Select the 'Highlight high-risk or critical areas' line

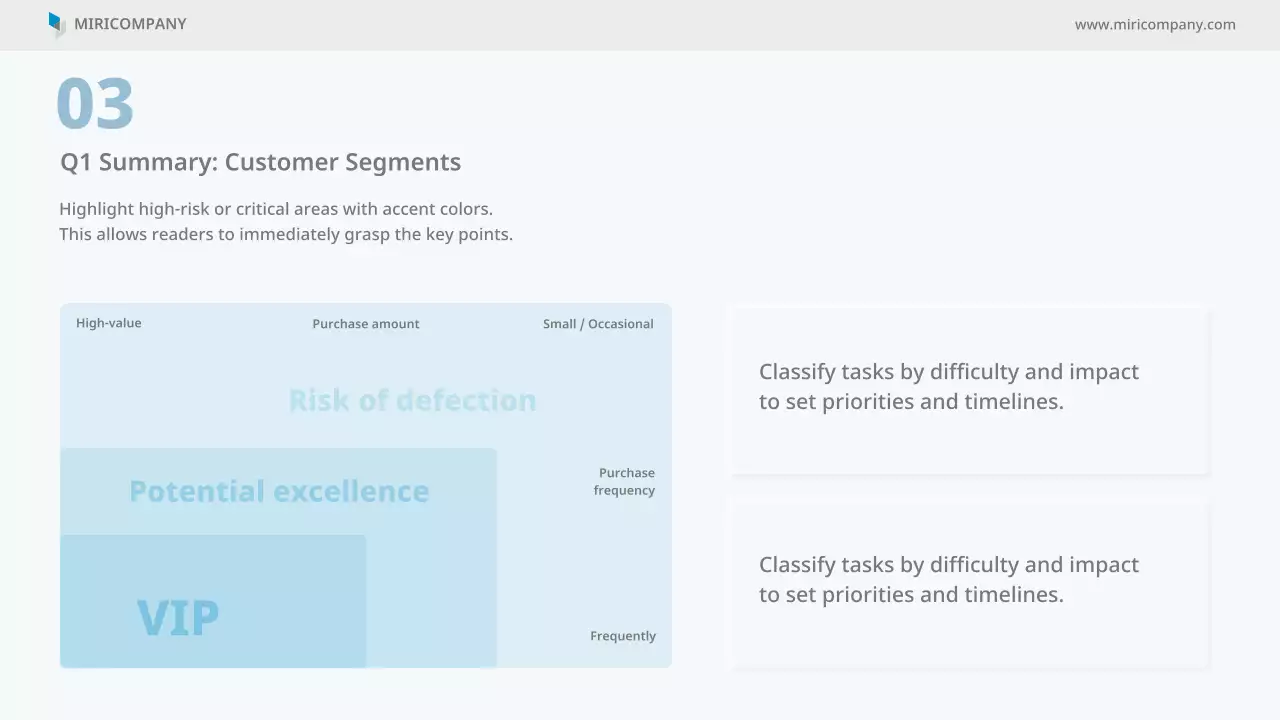276,209
